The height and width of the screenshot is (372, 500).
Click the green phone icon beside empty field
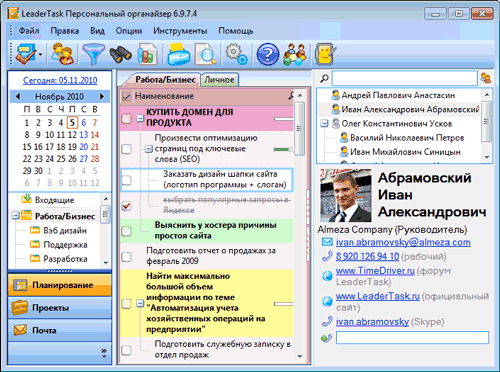(327, 338)
